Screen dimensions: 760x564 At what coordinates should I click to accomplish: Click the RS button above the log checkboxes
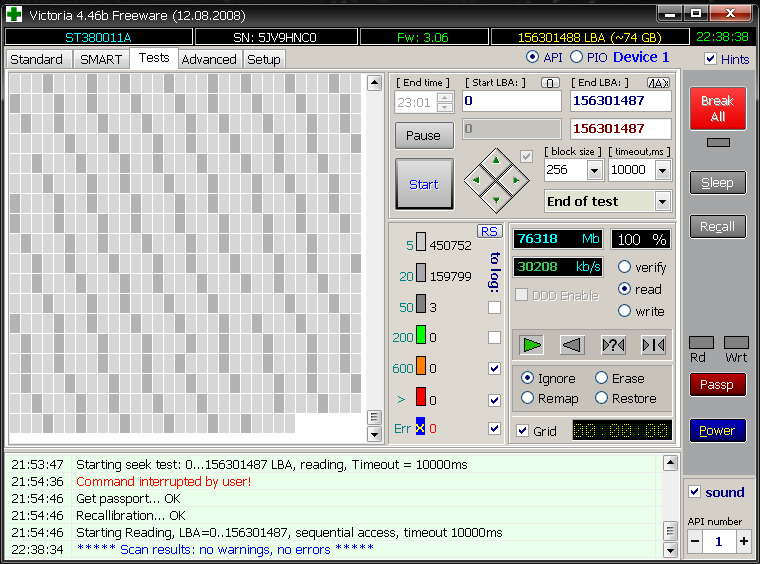tap(489, 231)
